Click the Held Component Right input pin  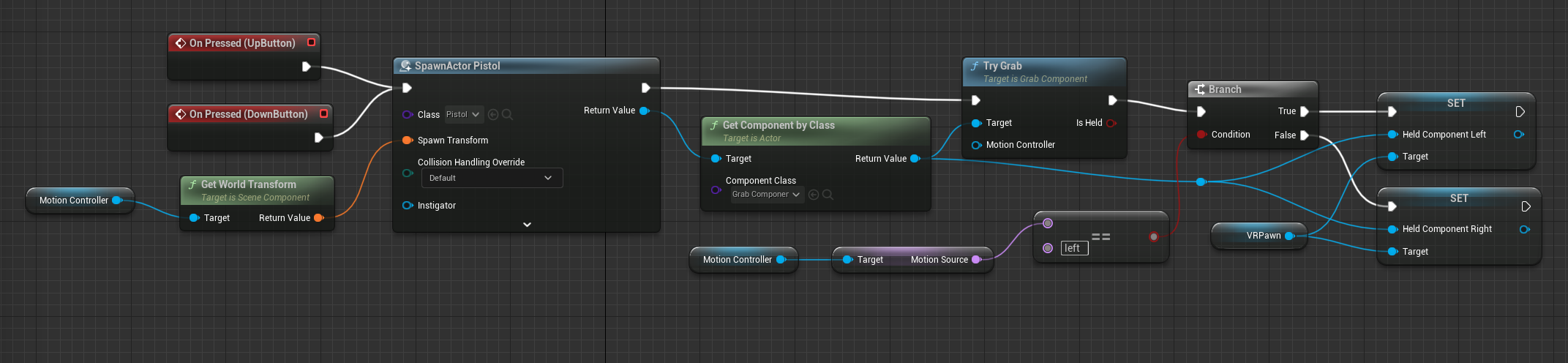(x=1392, y=229)
